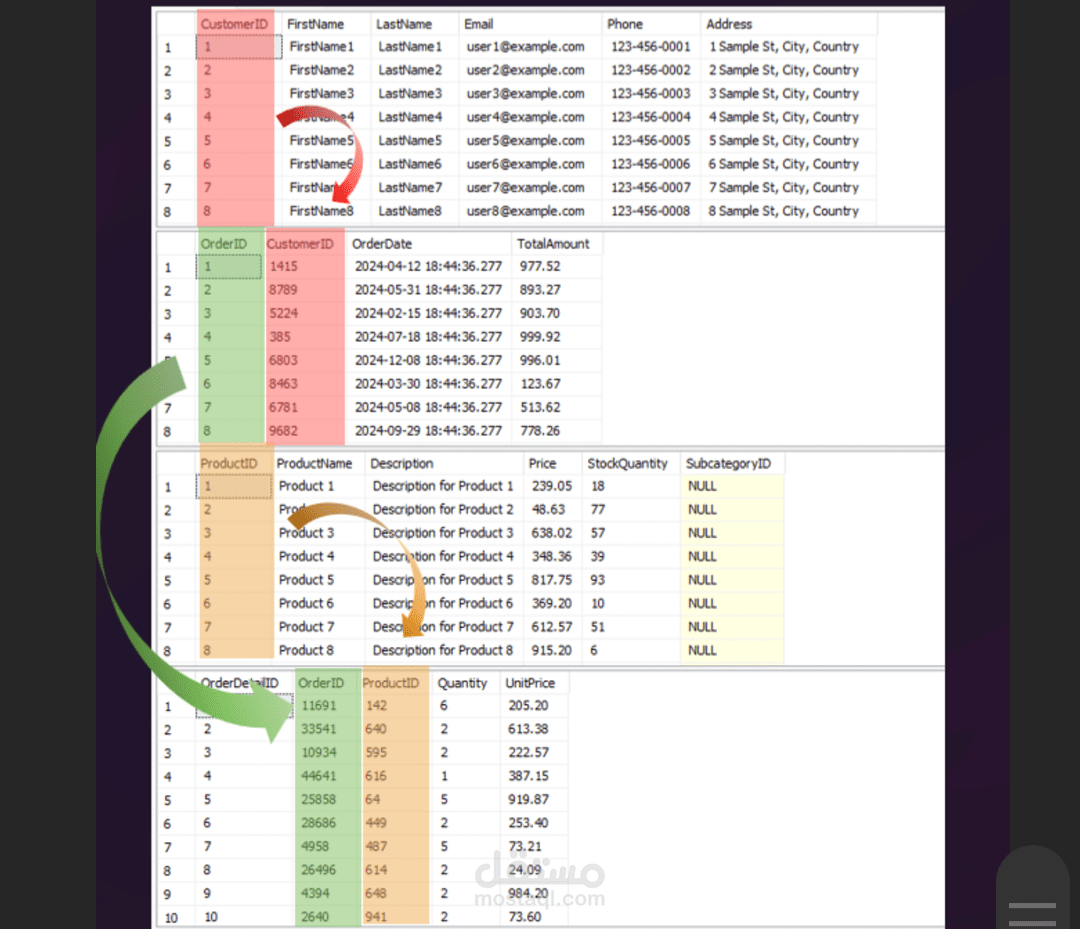Select order detail OrderID 33541
Viewport: 1080px width, 929px height.
click(319, 729)
